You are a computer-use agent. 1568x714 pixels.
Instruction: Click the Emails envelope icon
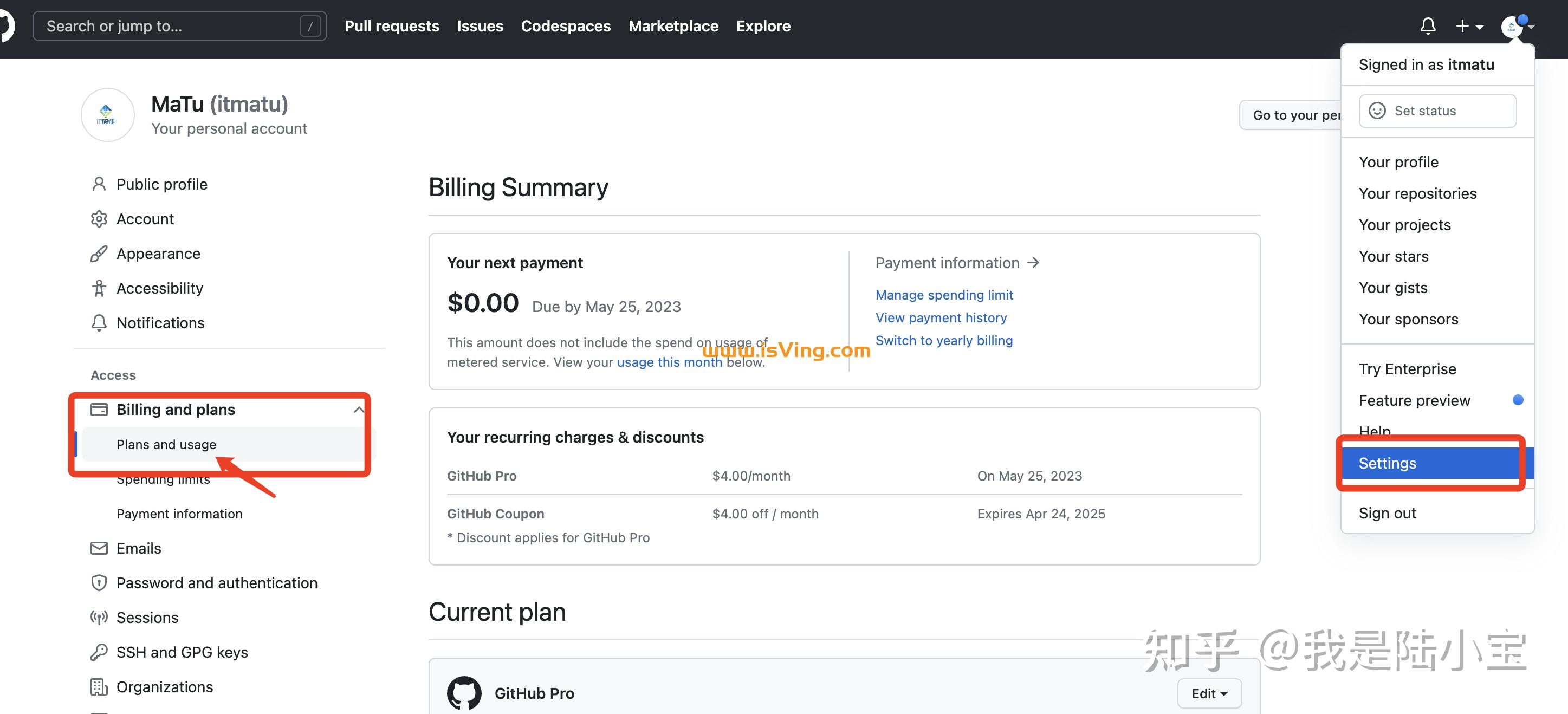pyautogui.click(x=99, y=548)
